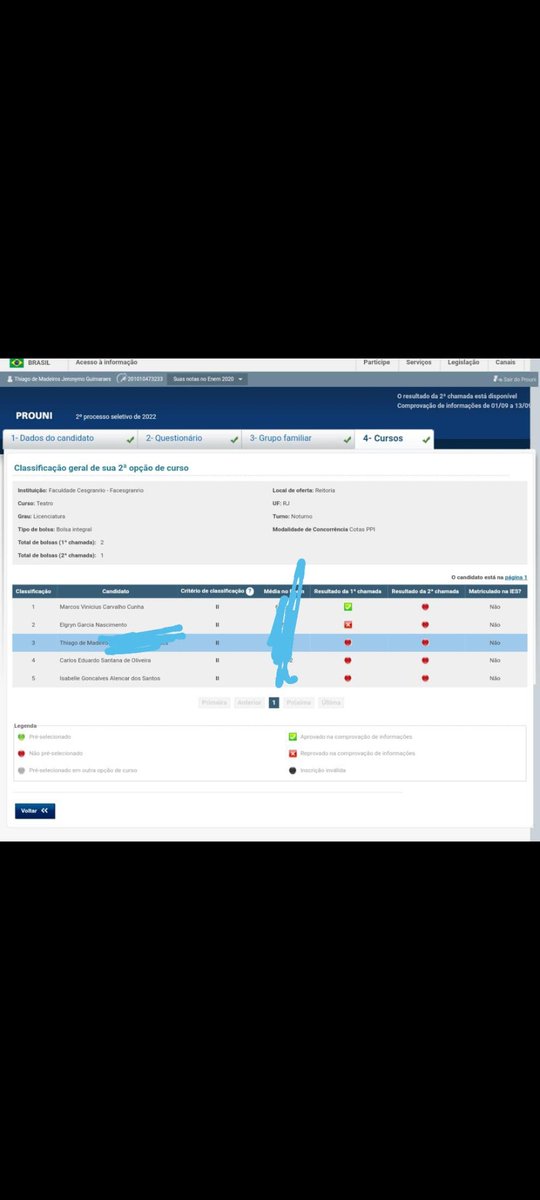The image size is (540, 1200).
Task: Click help icon next to Critério de classificação
Action: (250, 591)
